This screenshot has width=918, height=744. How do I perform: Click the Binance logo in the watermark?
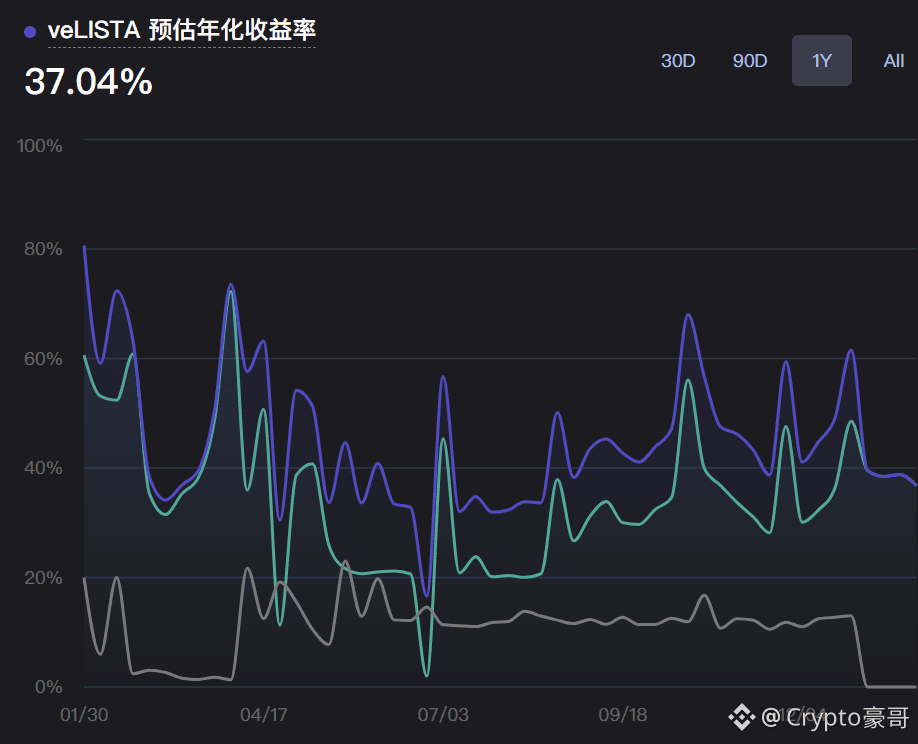coord(741,716)
